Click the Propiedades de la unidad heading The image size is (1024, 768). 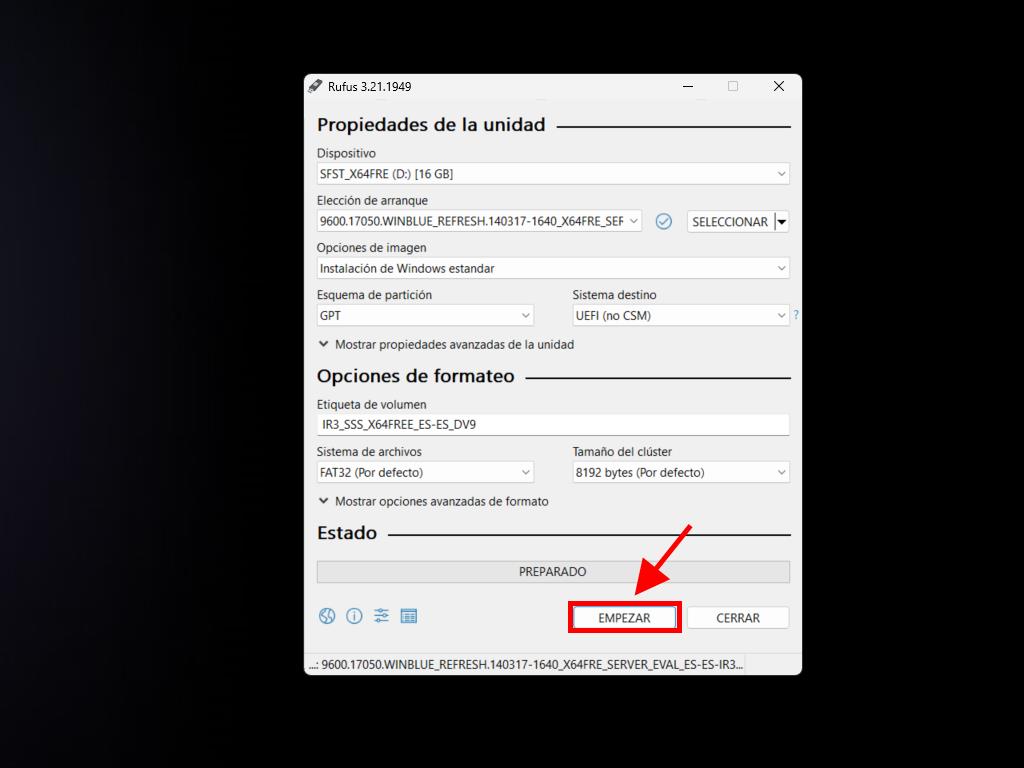(x=431, y=125)
